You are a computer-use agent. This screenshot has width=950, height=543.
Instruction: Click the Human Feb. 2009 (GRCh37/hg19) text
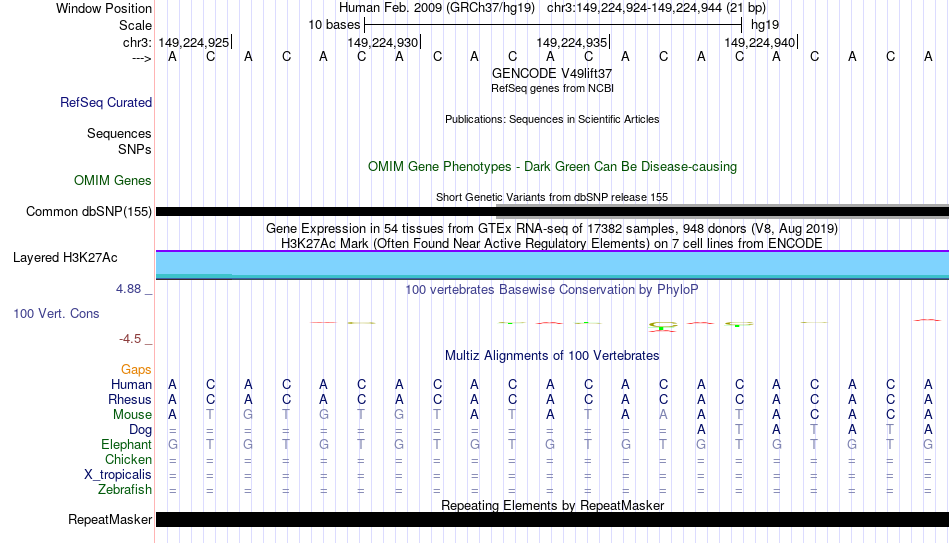(x=437, y=8)
